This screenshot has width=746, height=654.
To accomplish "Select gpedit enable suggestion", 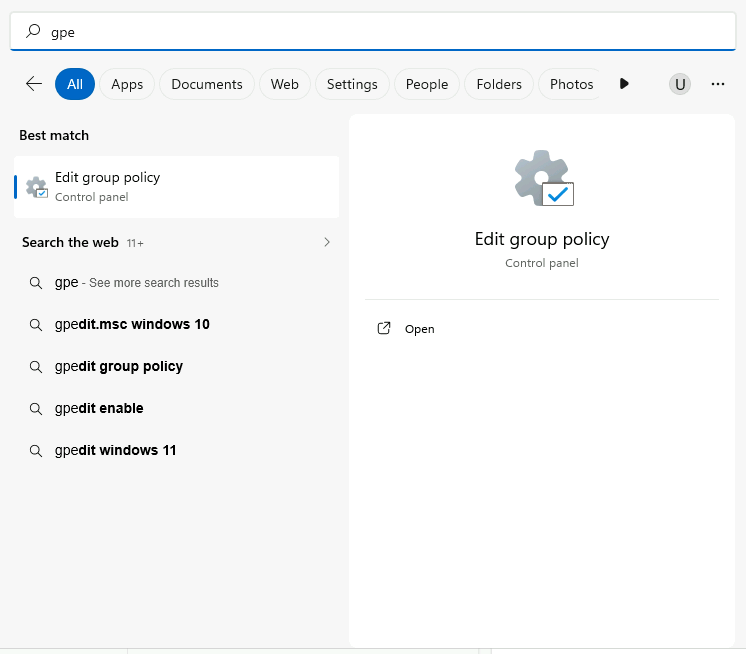I will [x=177, y=408].
